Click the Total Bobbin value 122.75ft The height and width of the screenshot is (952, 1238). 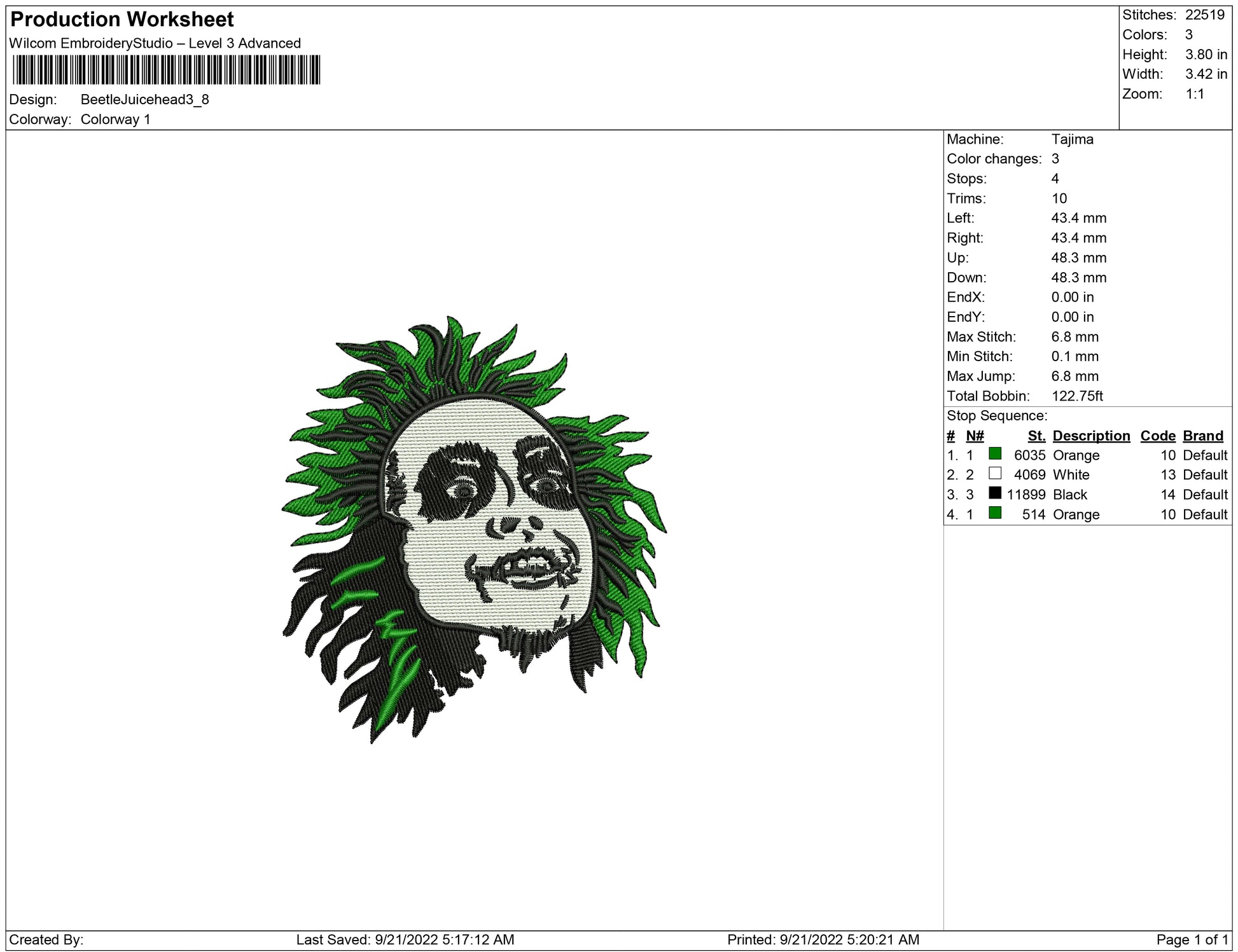pyautogui.click(x=1077, y=396)
